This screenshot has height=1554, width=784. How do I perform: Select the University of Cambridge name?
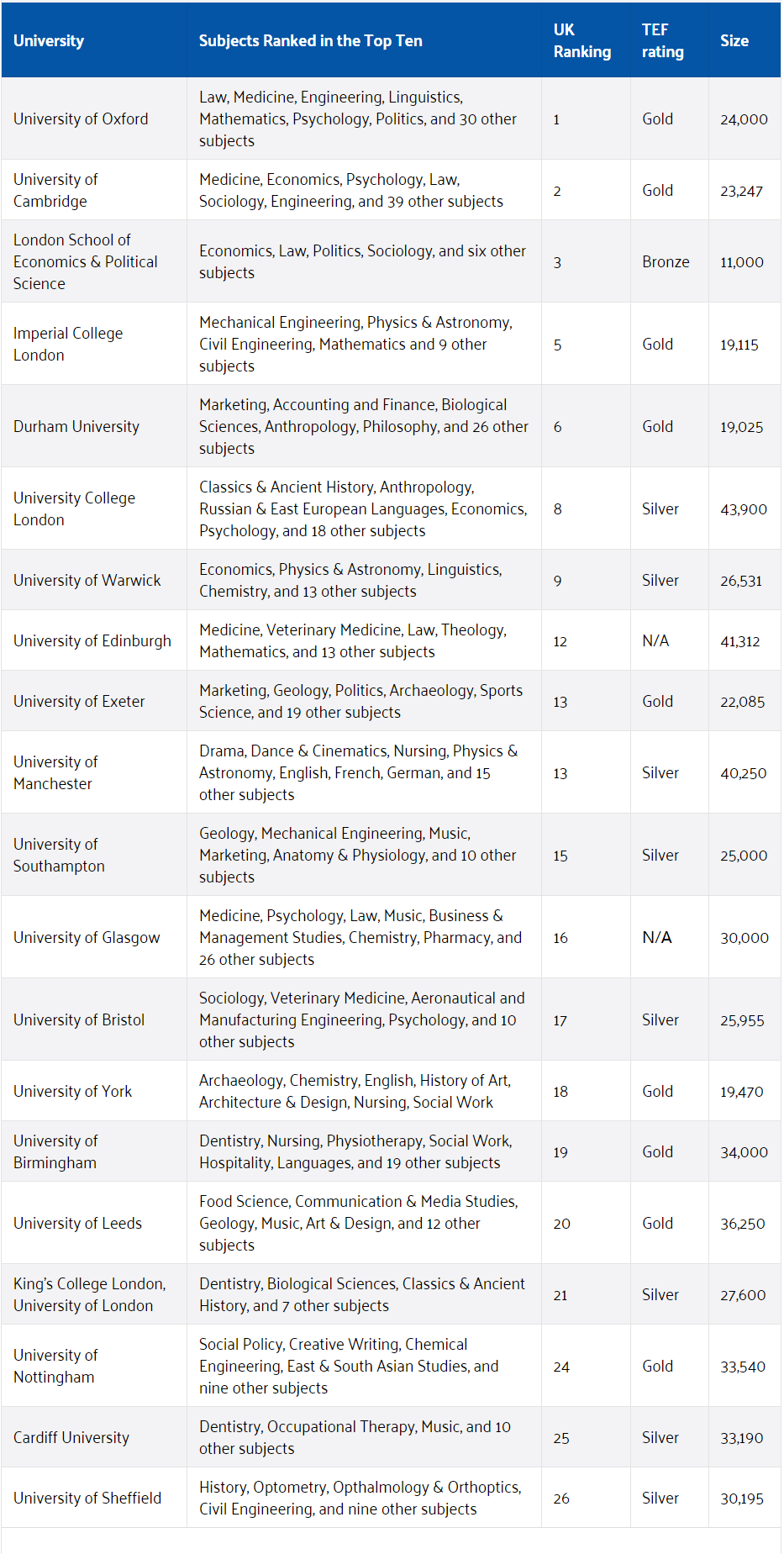(55, 190)
